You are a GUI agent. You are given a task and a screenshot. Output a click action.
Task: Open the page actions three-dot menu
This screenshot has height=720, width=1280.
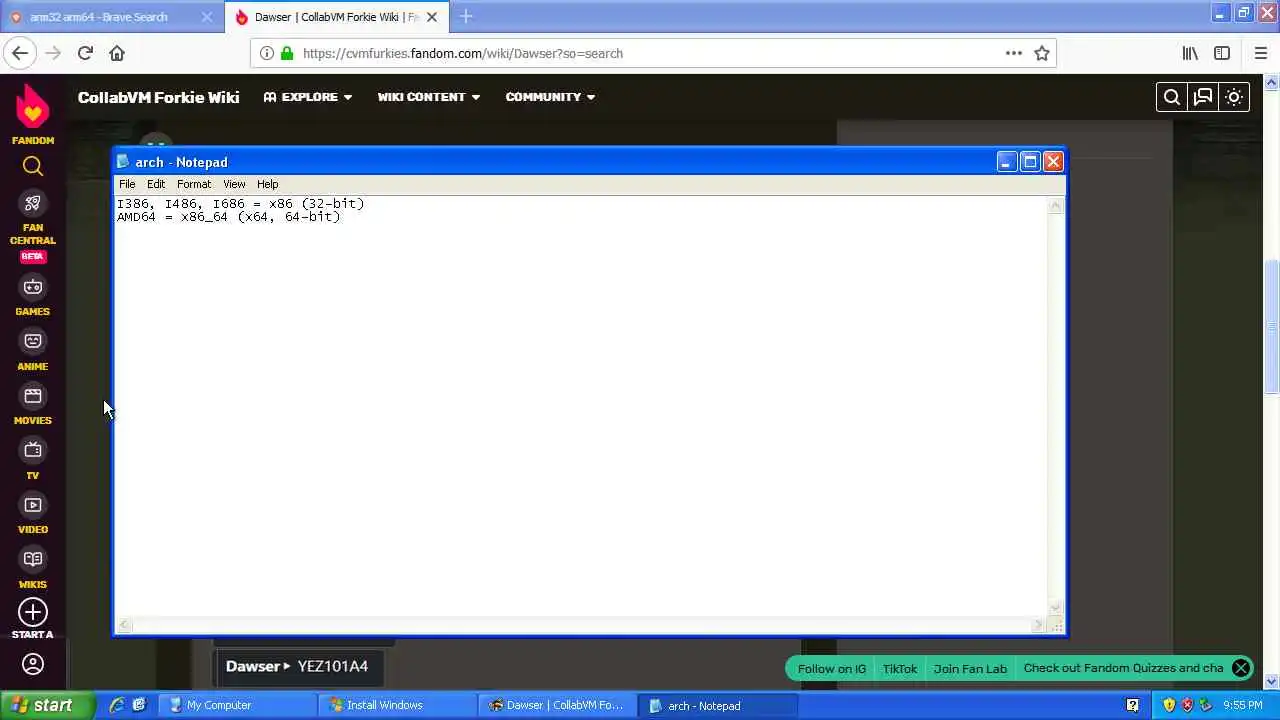point(1014,53)
